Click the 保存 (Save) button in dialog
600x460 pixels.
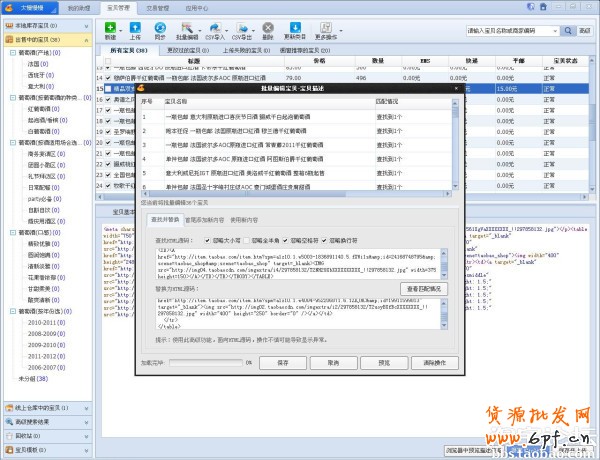tap(282, 362)
